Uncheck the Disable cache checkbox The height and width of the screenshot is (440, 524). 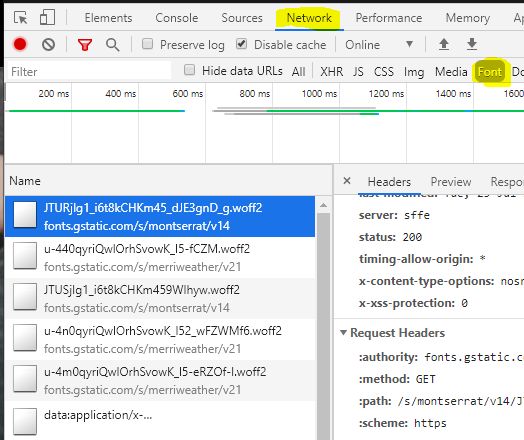point(241,44)
